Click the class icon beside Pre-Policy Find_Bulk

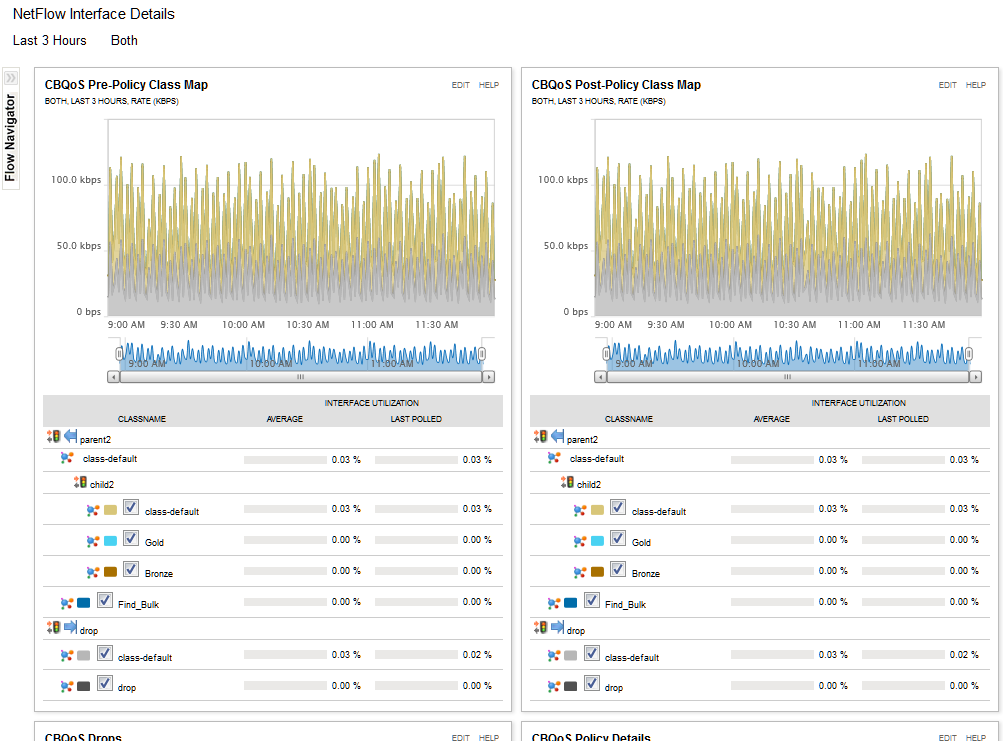[x=67, y=603]
